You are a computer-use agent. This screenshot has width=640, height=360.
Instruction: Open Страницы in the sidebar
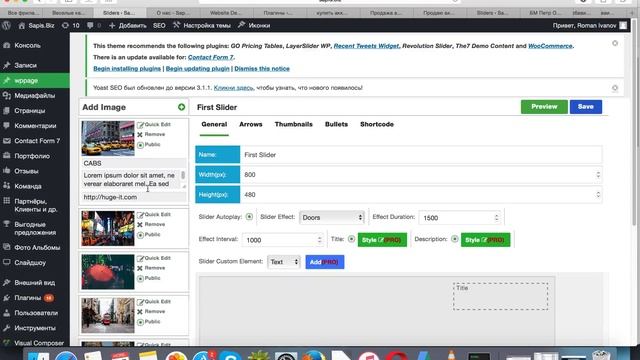29,111
